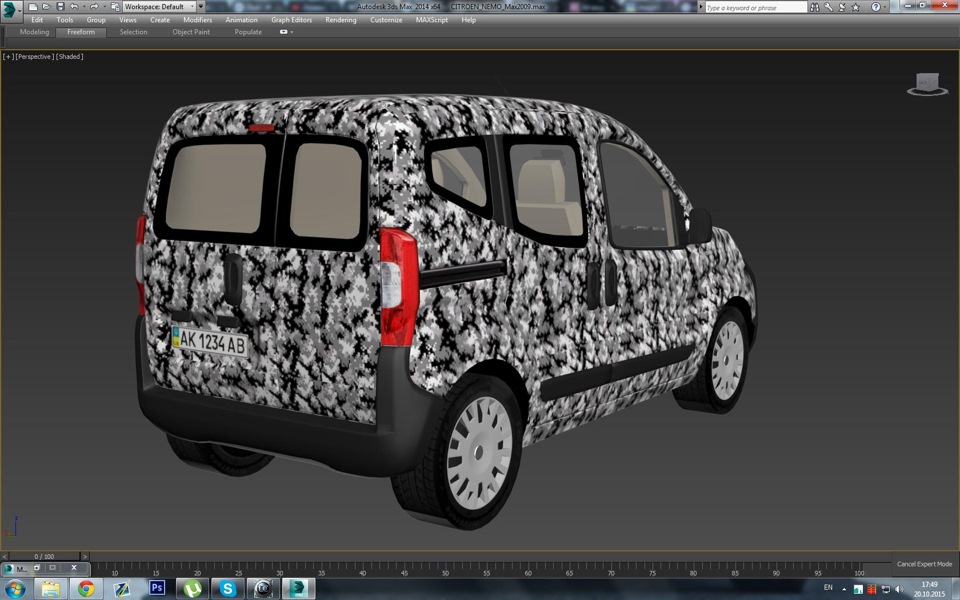Click the Favorites star icon
This screenshot has width=960, height=600.
click(856, 7)
